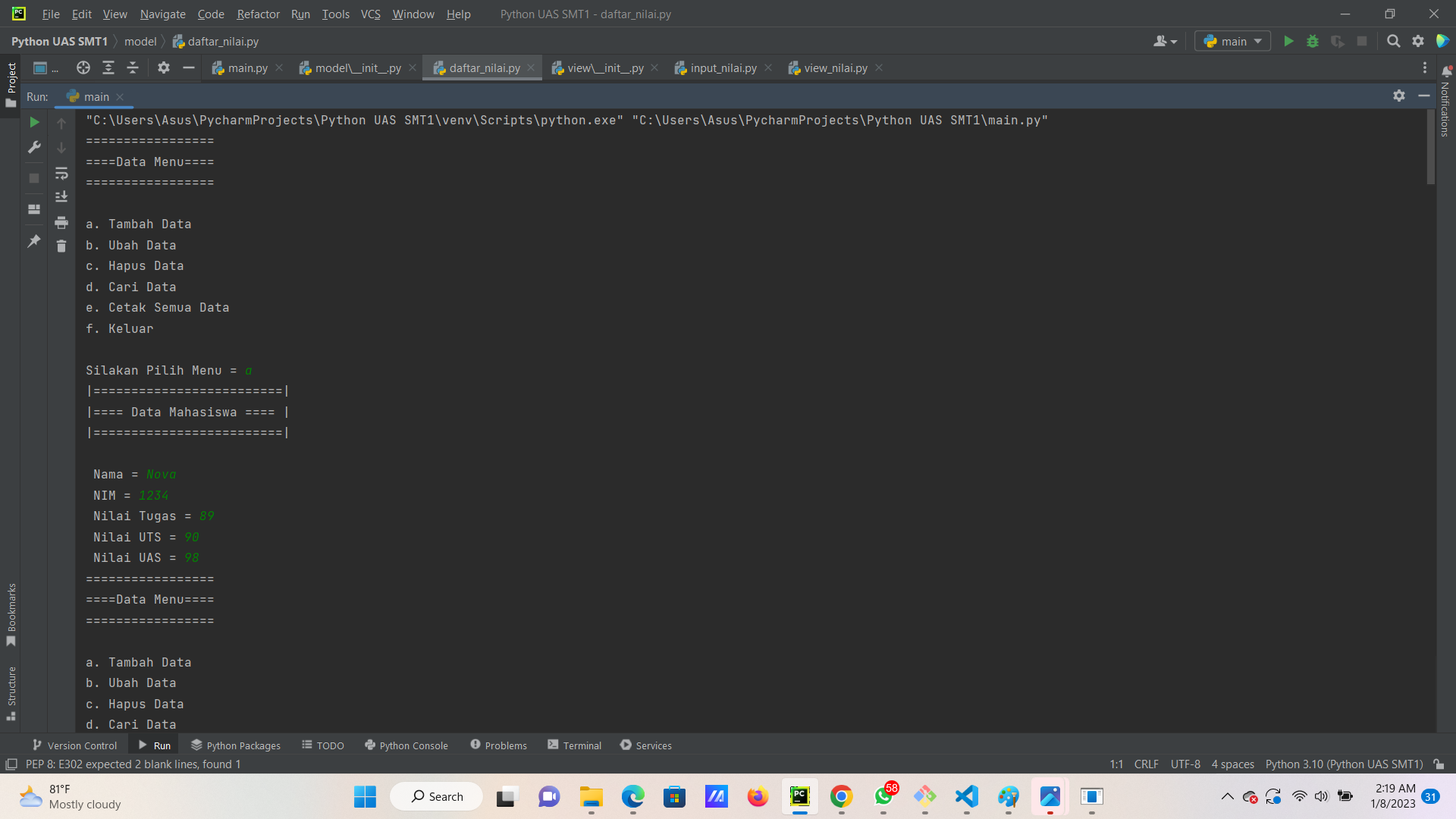Click the Rerun main green arrow in Run panel
Image resolution: width=1456 pixels, height=819 pixels.
point(34,122)
